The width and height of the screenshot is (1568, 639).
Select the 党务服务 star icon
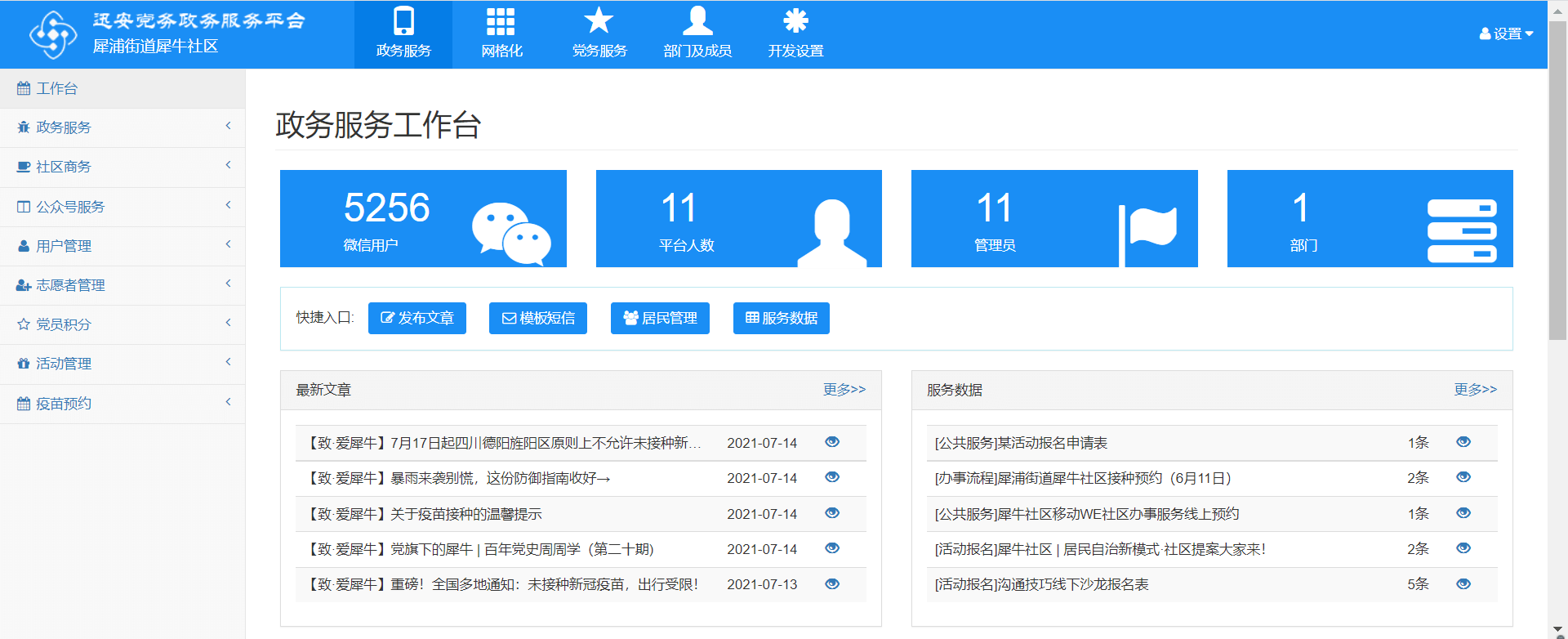tap(599, 21)
